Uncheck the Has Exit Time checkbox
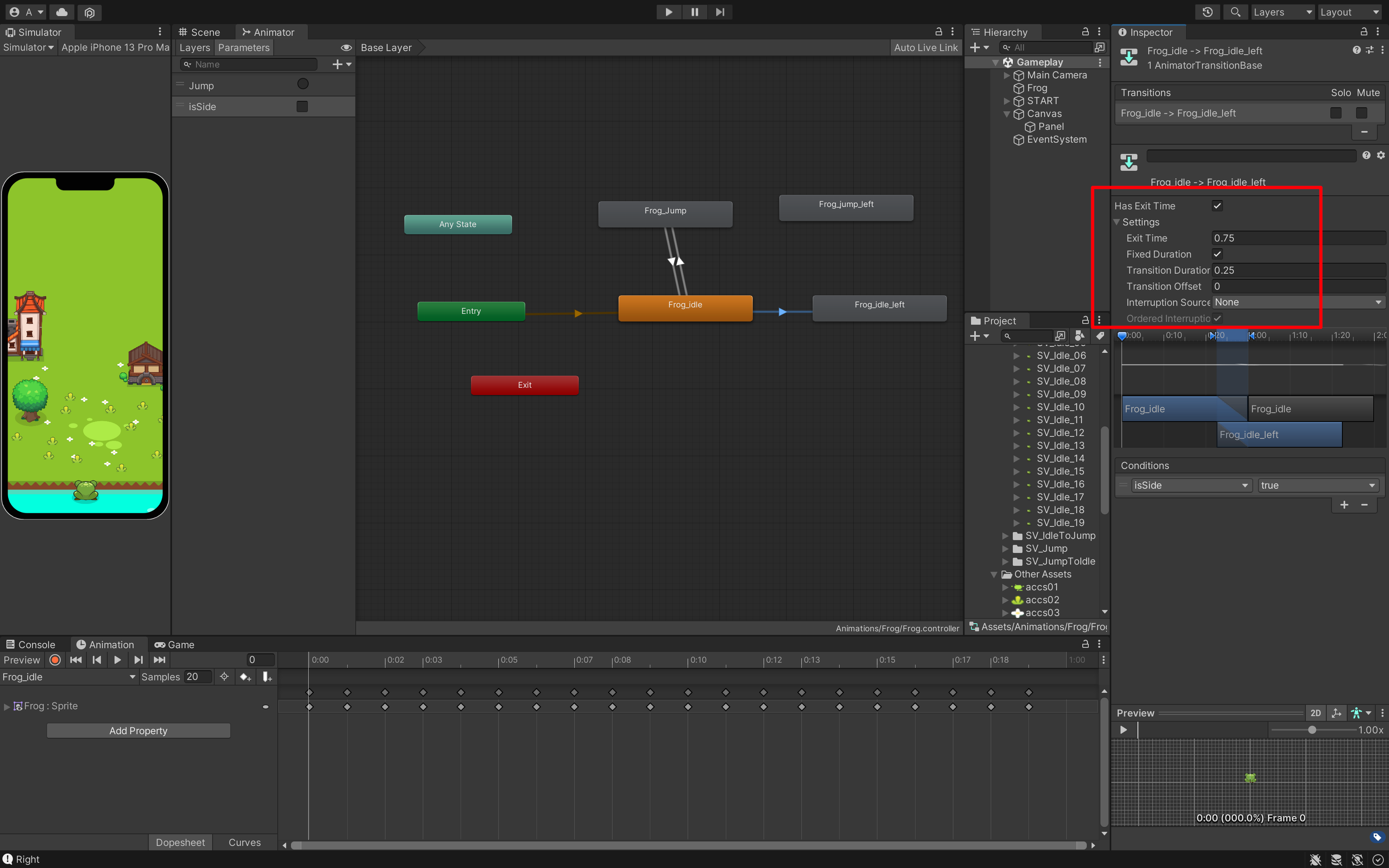This screenshot has height=868, width=1389. click(1217, 205)
